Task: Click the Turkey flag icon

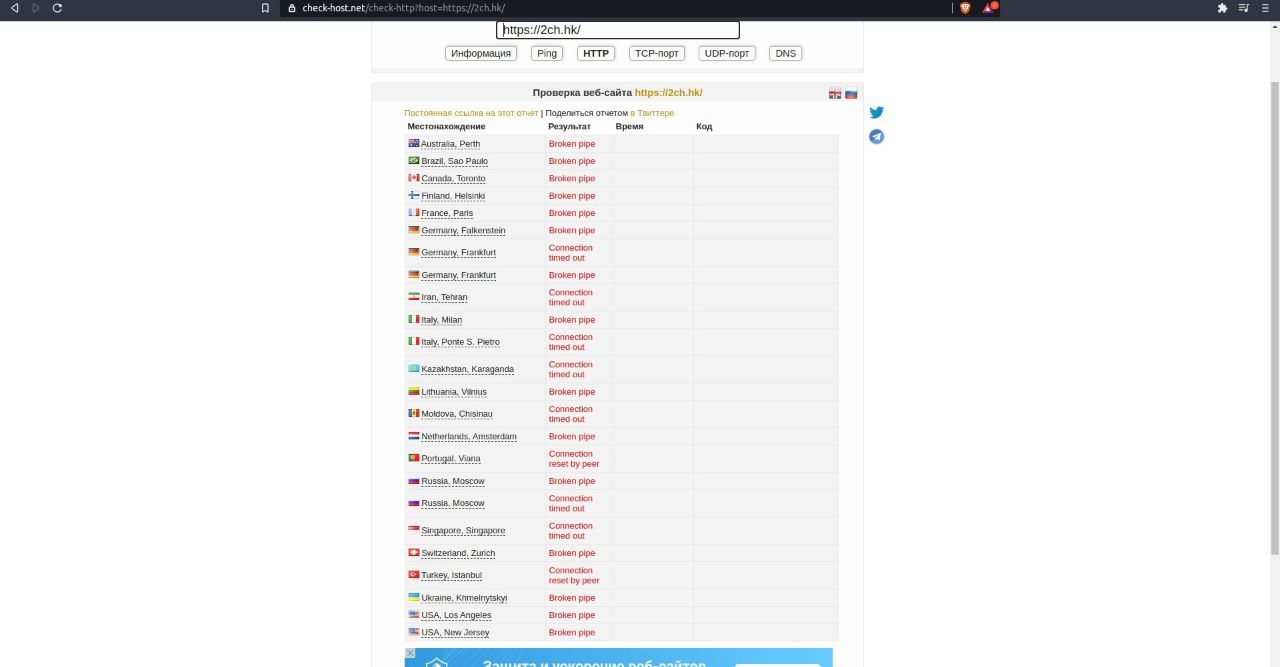Action: 414,575
